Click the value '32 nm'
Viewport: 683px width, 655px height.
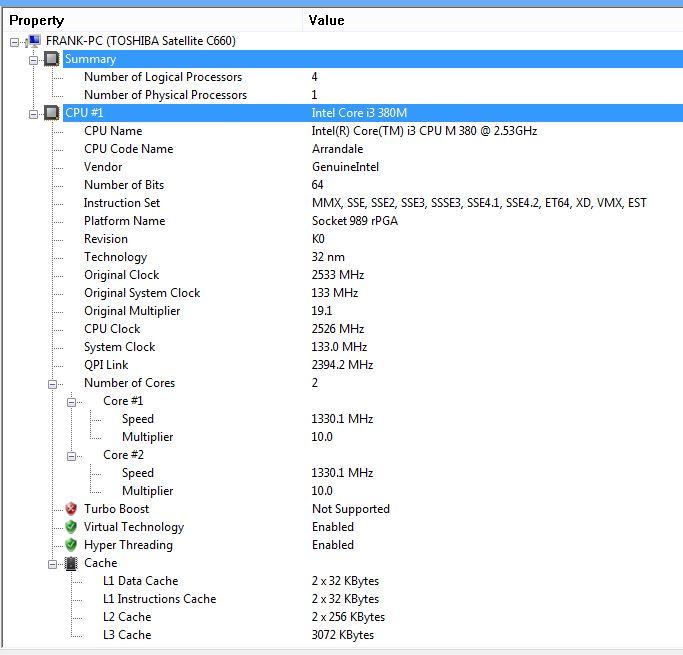328,257
